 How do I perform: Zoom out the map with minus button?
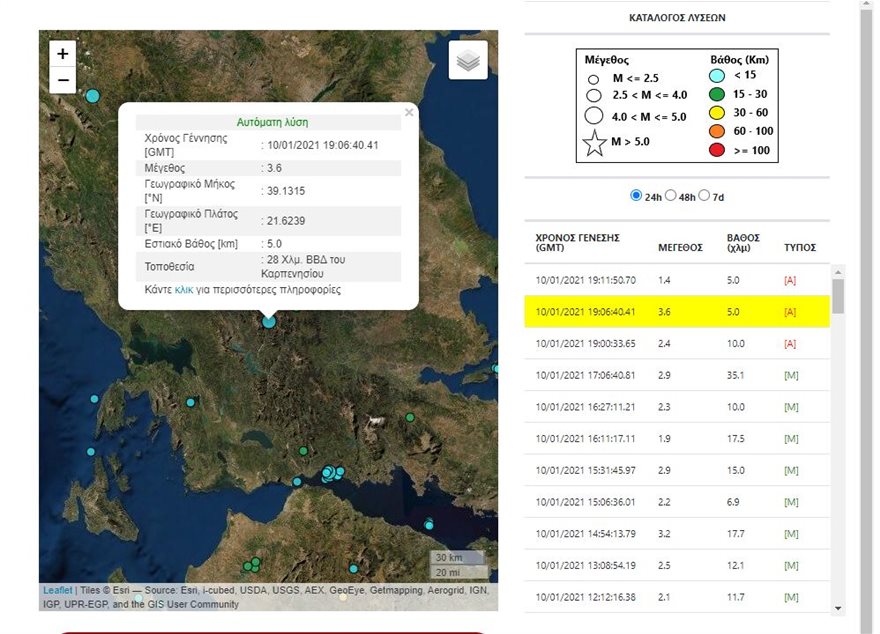[x=63, y=80]
